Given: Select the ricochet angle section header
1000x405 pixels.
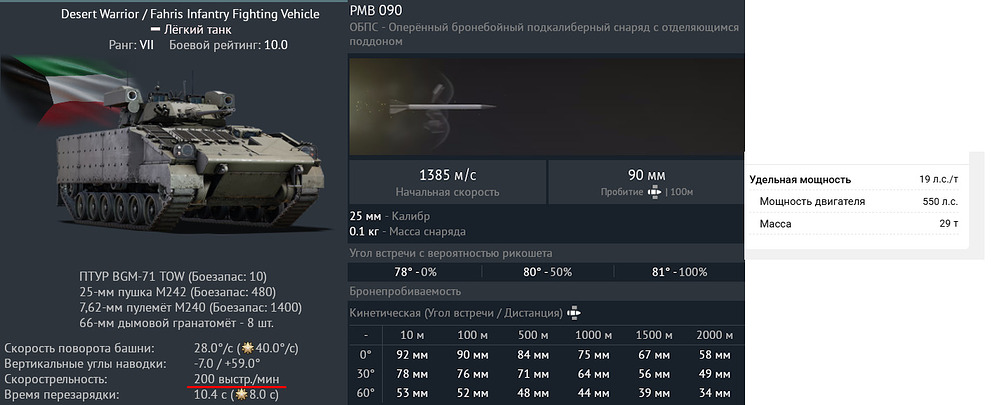Looking at the screenshot, I should 450,253.
